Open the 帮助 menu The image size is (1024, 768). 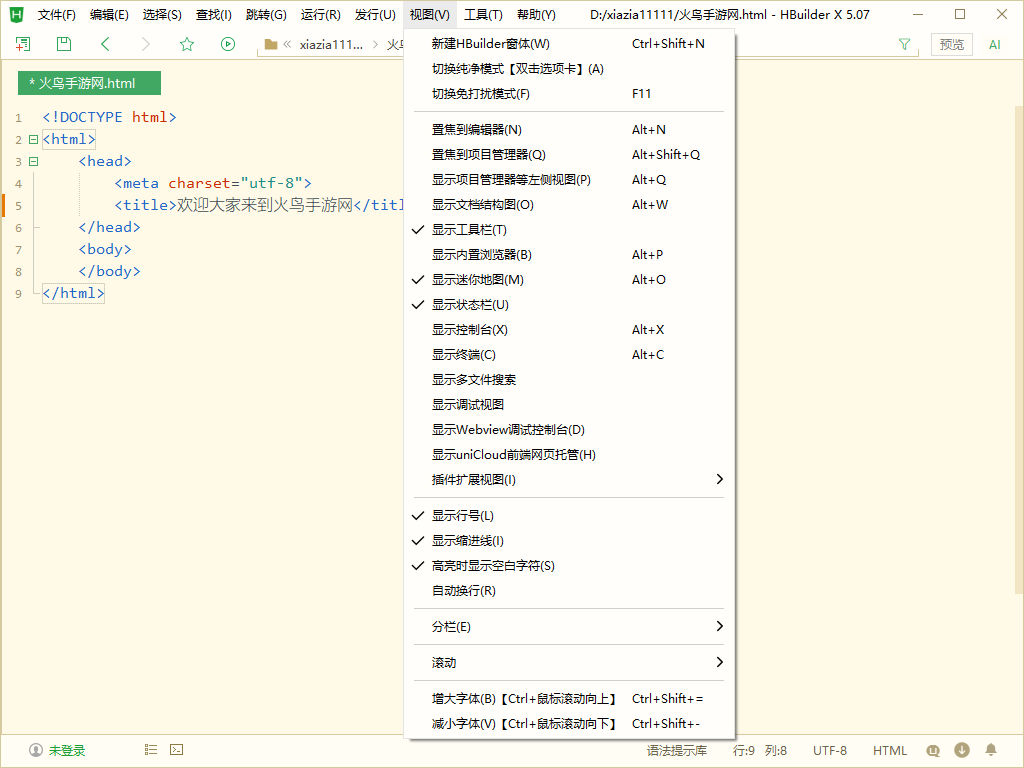(x=536, y=14)
